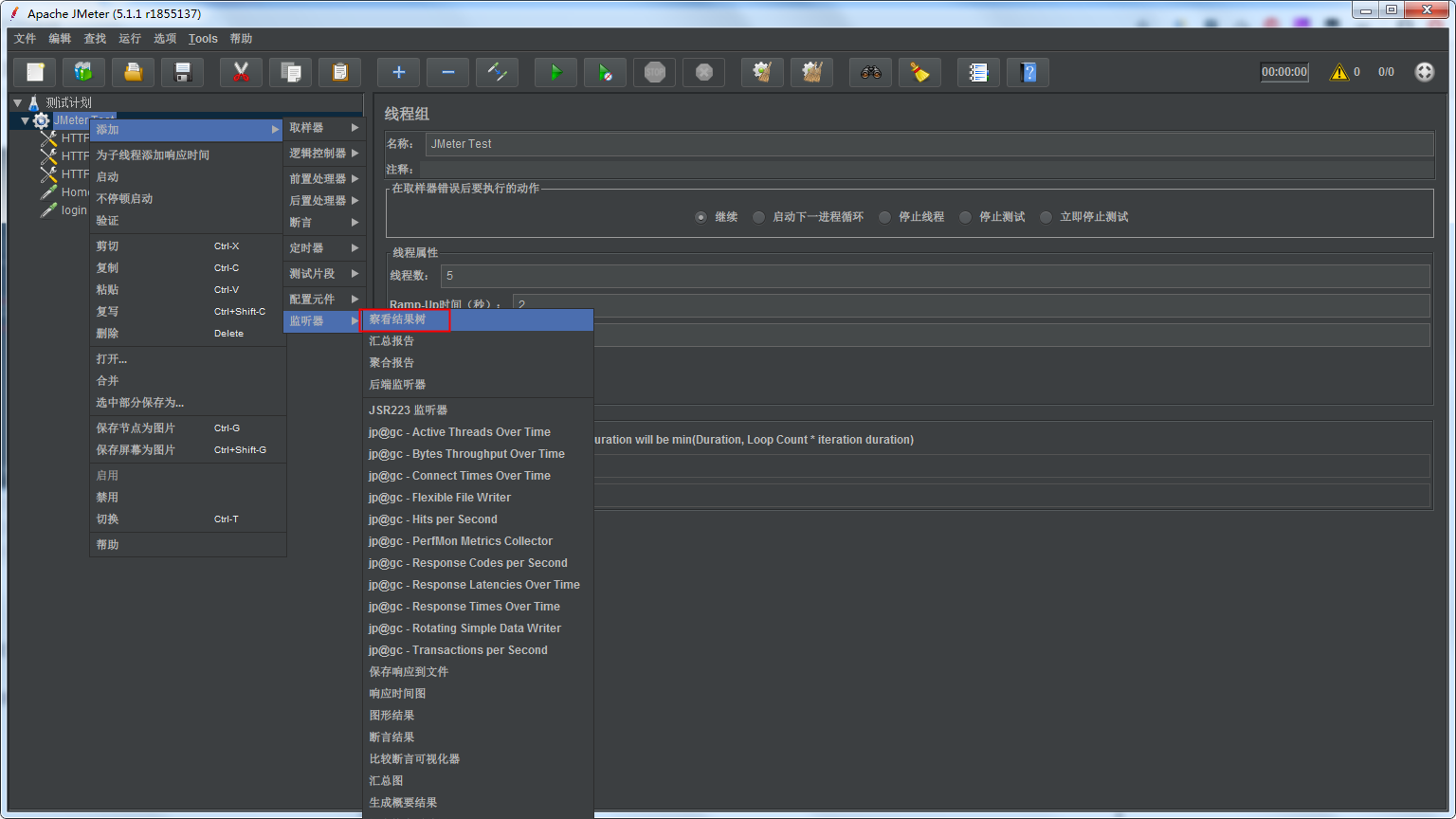The height and width of the screenshot is (819, 1456).
Task: Choose 后端监听器 from listener list
Action: (478, 385)
